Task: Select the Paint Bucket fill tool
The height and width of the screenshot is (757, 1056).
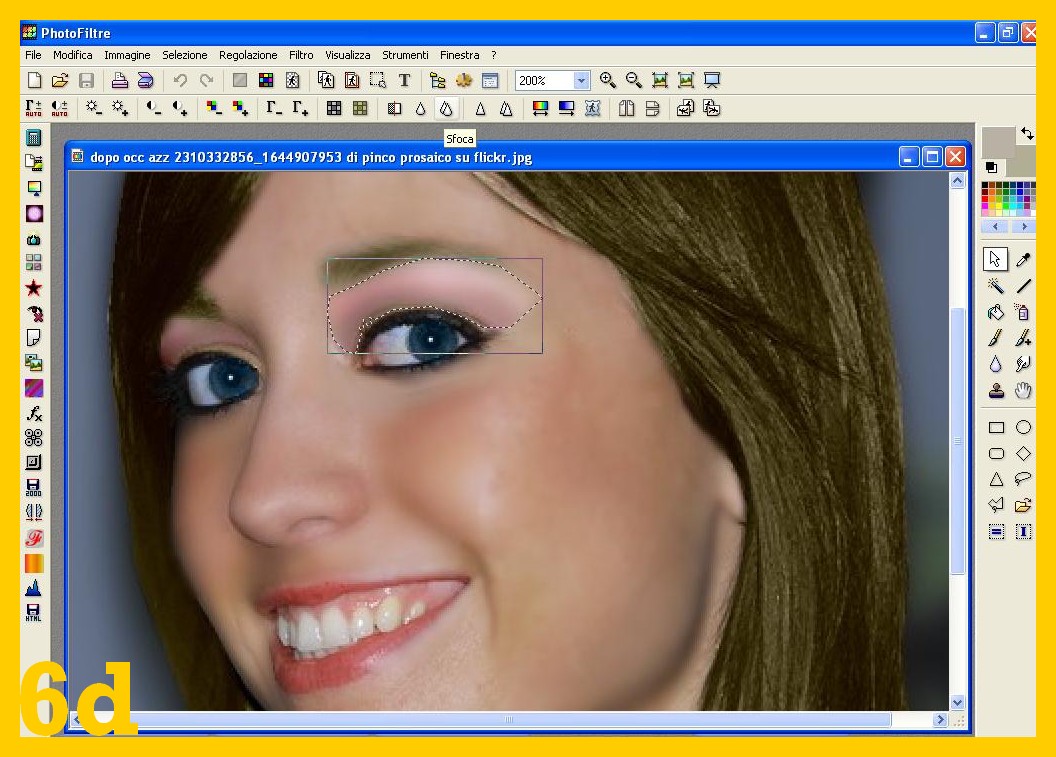Action: 996,313
